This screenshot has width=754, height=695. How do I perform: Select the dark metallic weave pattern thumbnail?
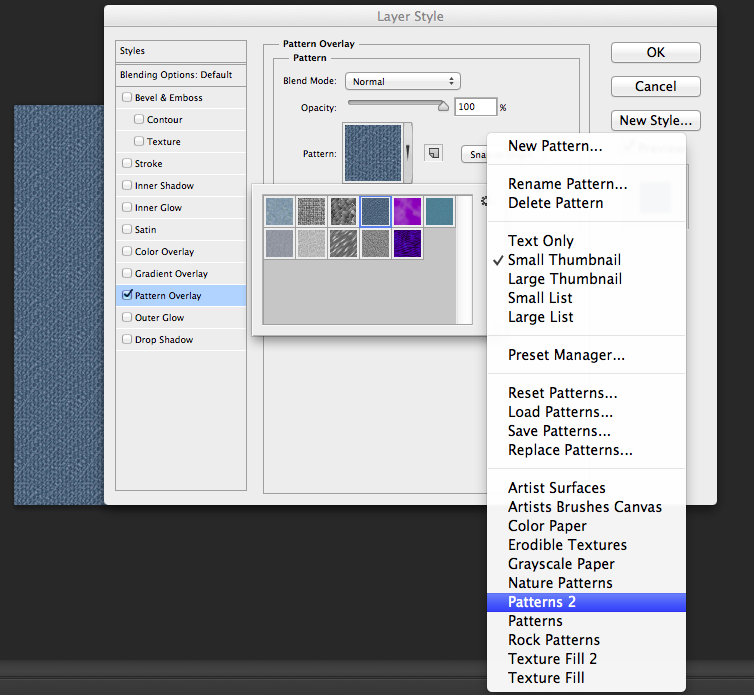[x=343, y=211]
